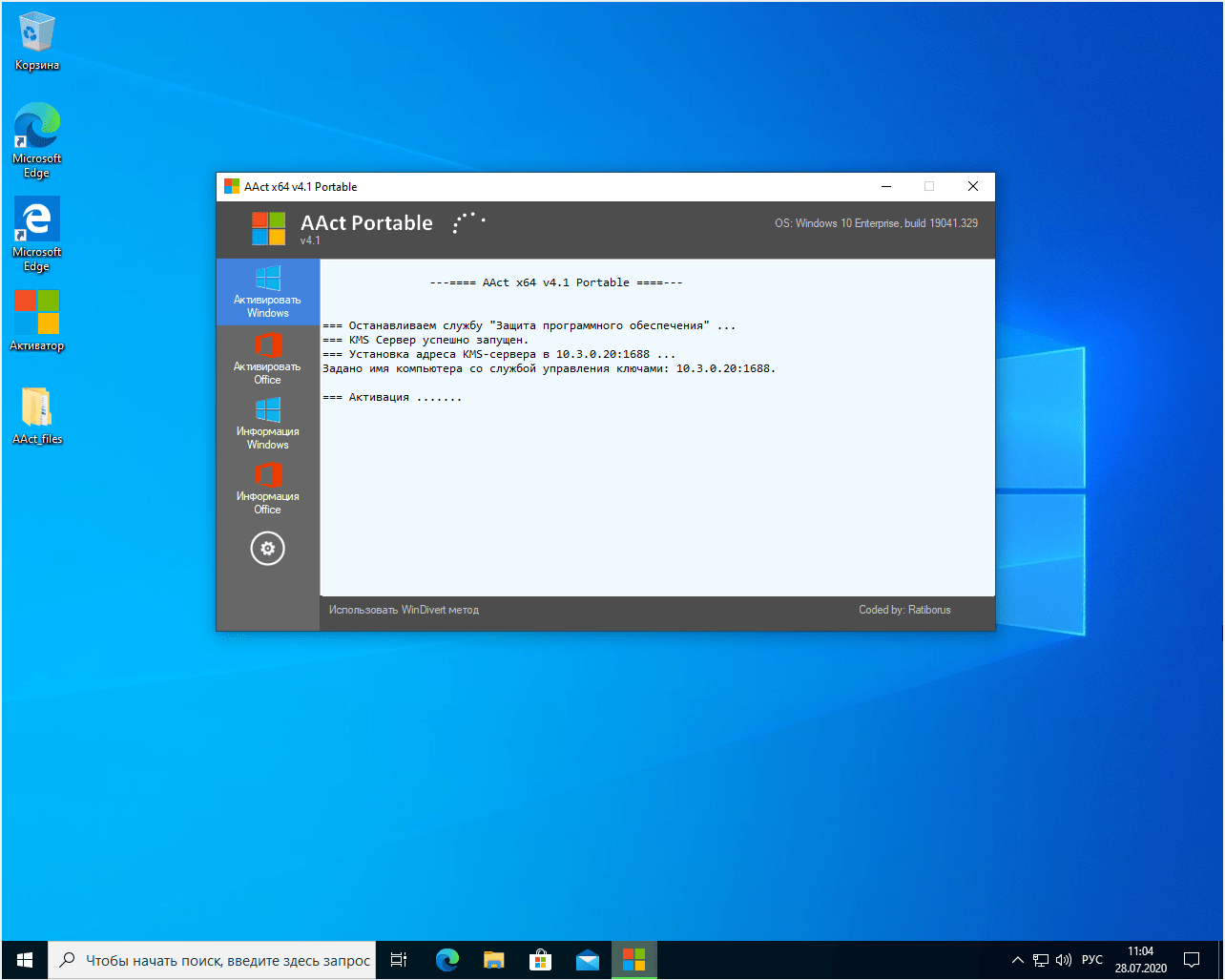The image size is (1225, 980).
Task: Open the AAct settings gear
Action: click(267, 548)
